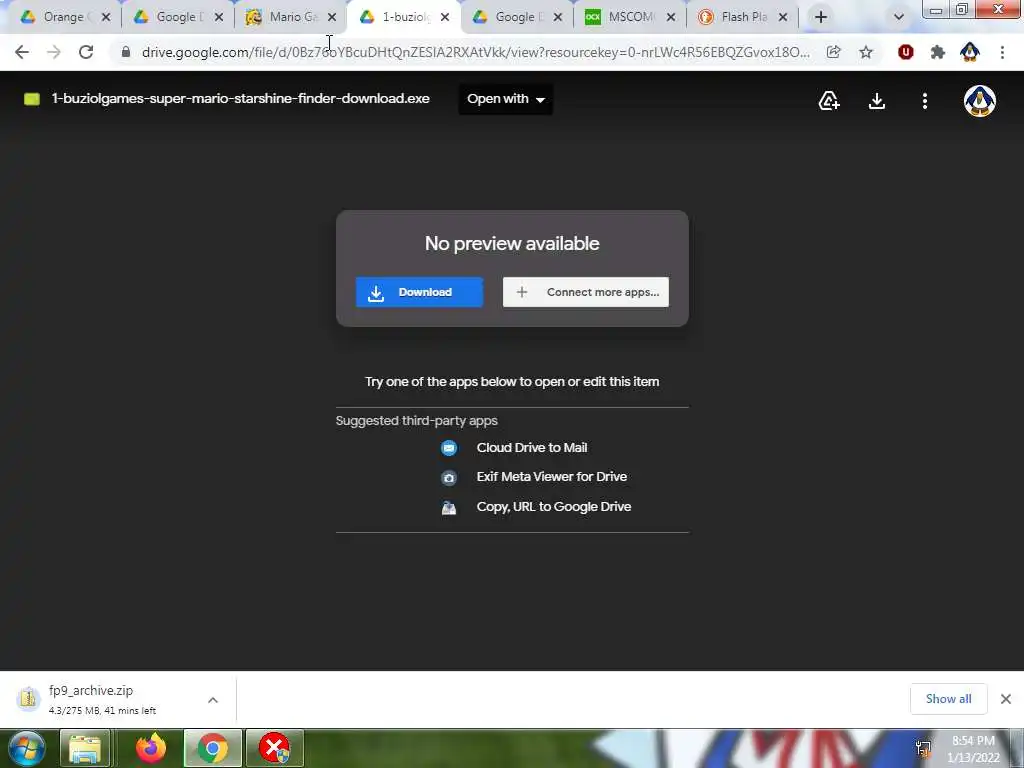
Task: Open File Explorer from the taskbar
Action: tap(85, 748)
